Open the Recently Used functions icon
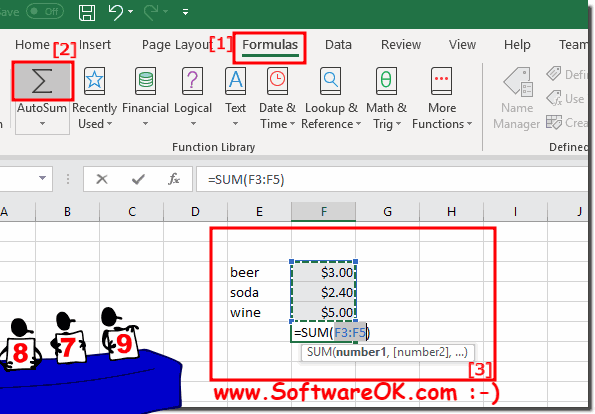Screen dimensions: 595x414 [x=94, y=81]
